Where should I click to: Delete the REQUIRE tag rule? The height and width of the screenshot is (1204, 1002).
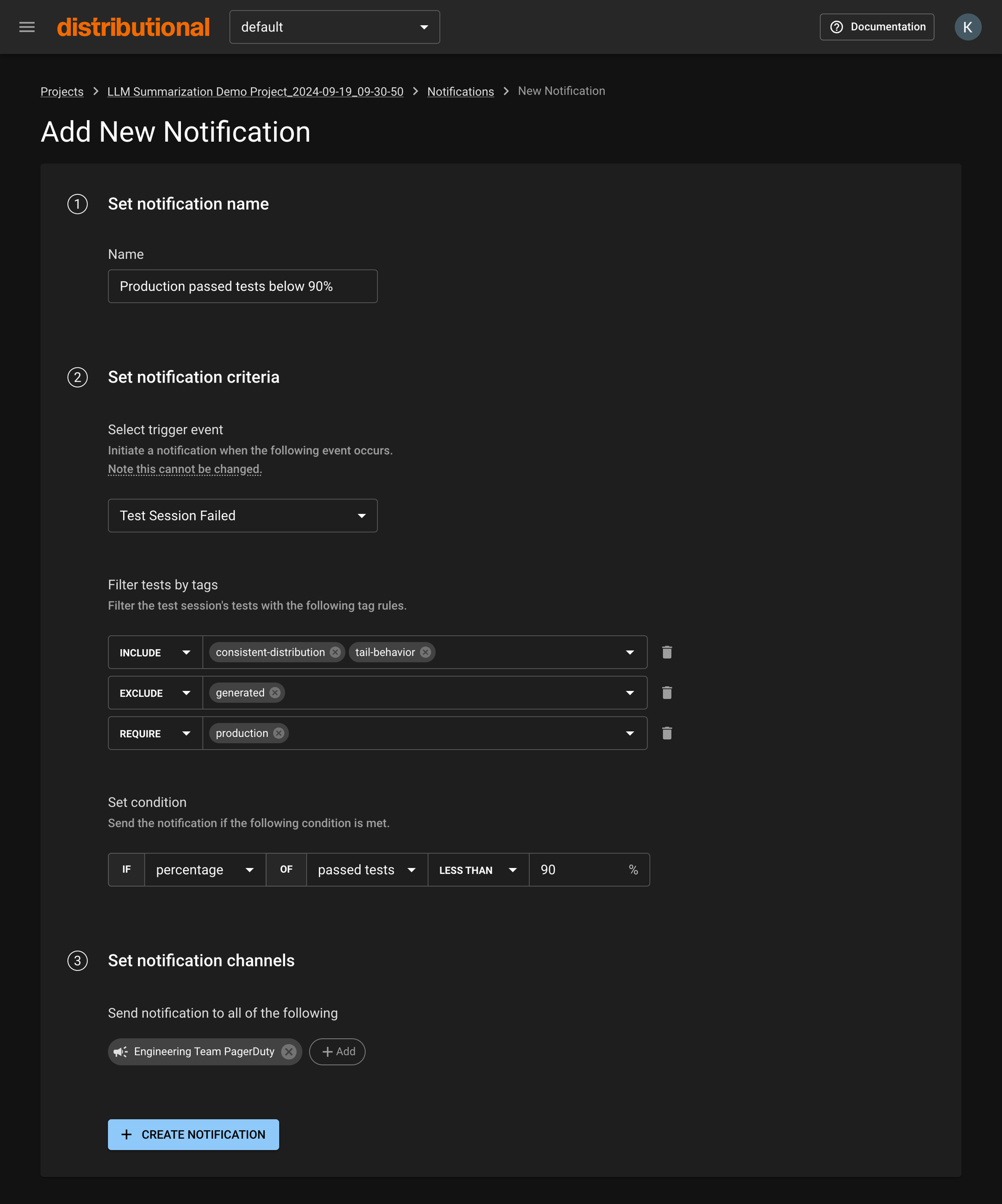click(666, 733)
